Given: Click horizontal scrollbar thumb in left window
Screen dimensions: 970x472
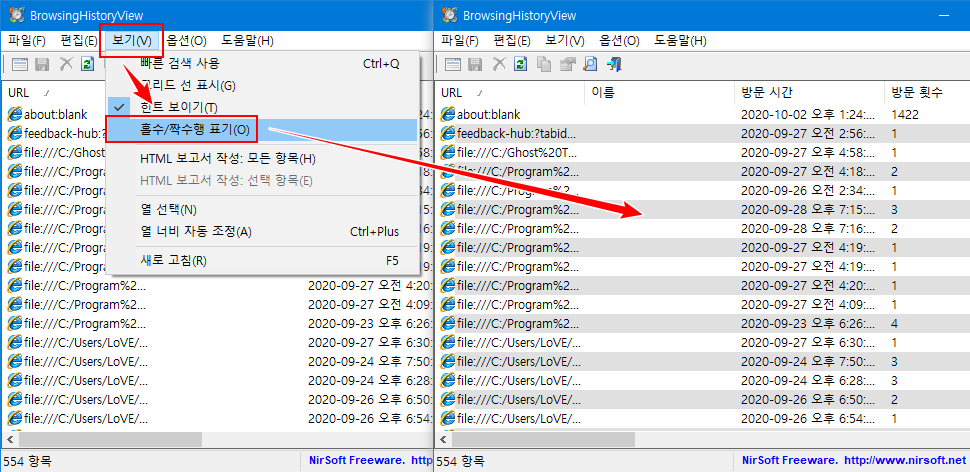Looking at the screenshot, I should pos(110,440).
